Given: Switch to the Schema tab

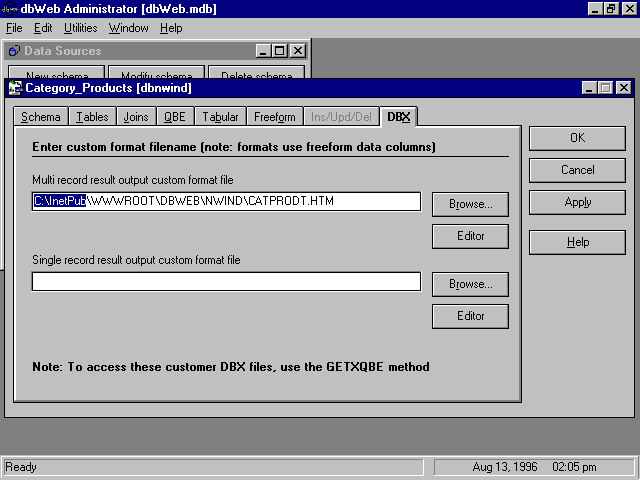Looking at the screenshot, I should 41,117.
